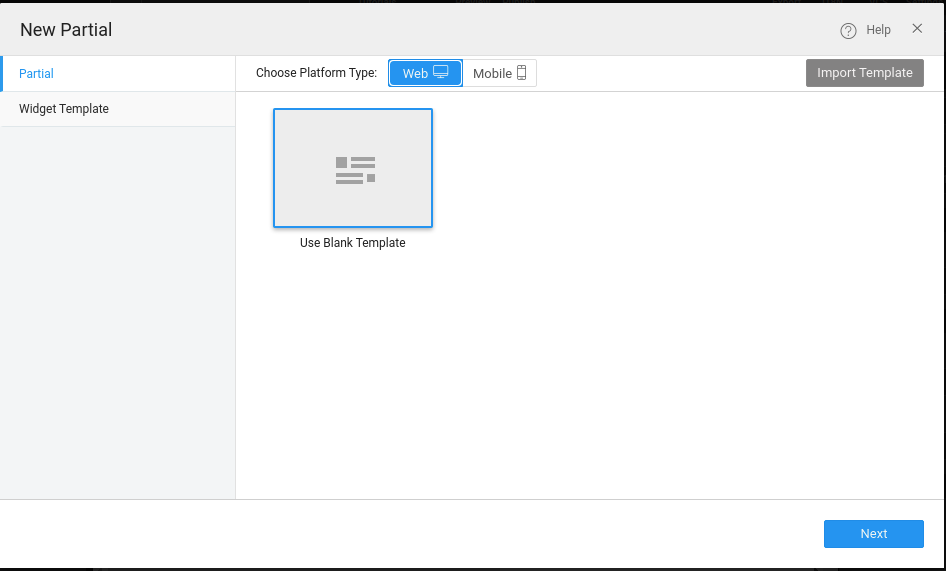Screen dimensions: 946x571
Task: Click the "Web" text in platform selector
Action: click(x=415, y=74)
